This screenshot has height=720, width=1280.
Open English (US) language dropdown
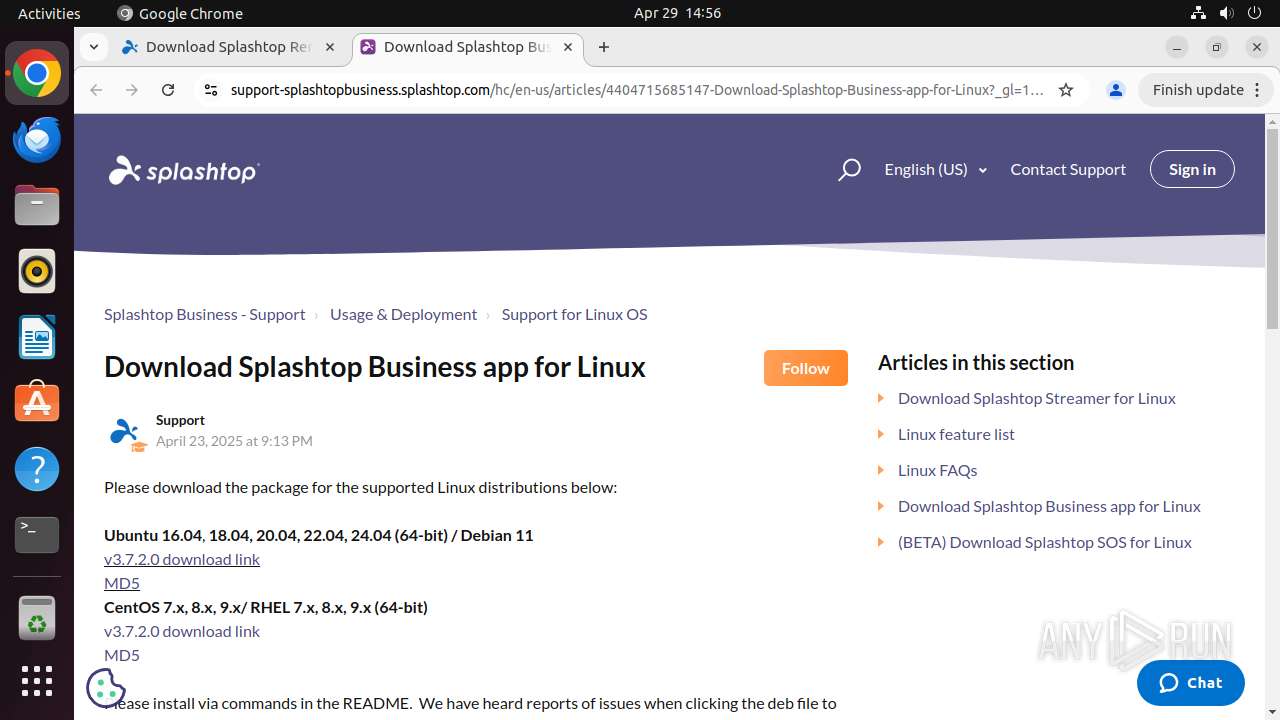pos(935,170)
